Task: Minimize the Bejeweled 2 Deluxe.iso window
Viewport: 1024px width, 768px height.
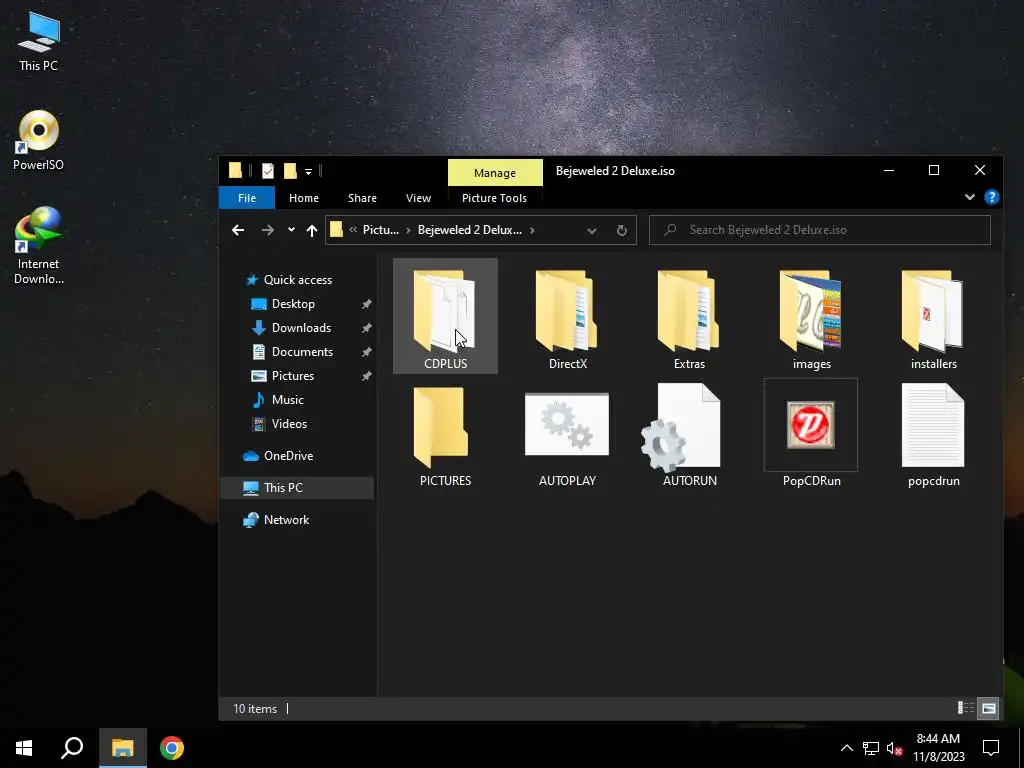Action: (889, 170)
